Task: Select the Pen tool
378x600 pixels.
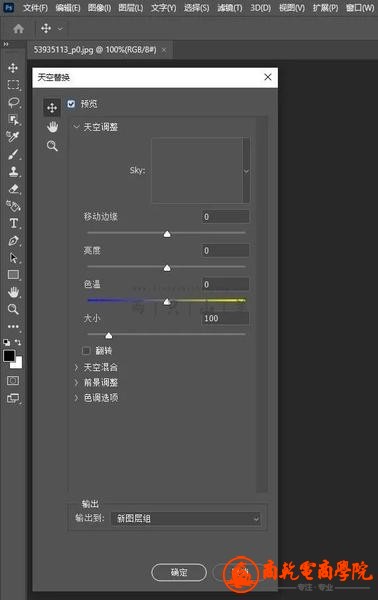Action: pyautogui.click(x=13, y=241)
